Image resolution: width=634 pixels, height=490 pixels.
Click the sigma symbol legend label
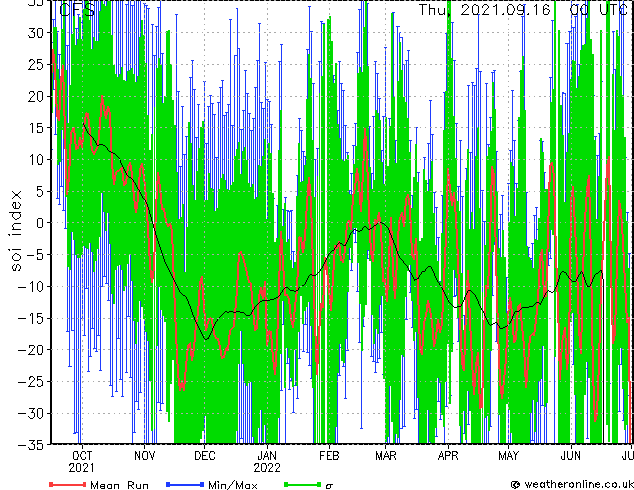(x=329, y=486)
